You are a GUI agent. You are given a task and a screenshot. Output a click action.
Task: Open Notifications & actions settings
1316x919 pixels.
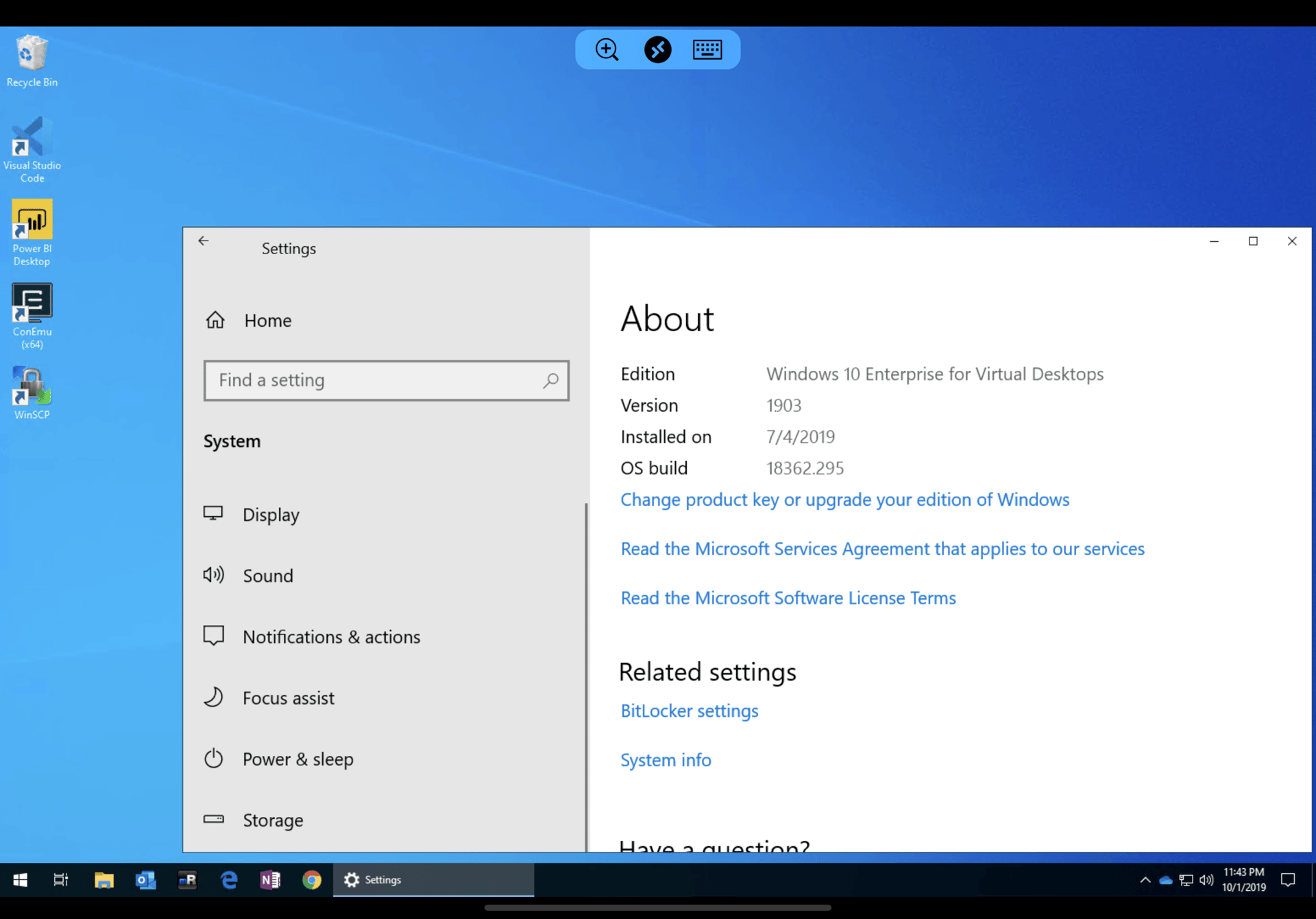pyautogui.click(x=332, y=636)
